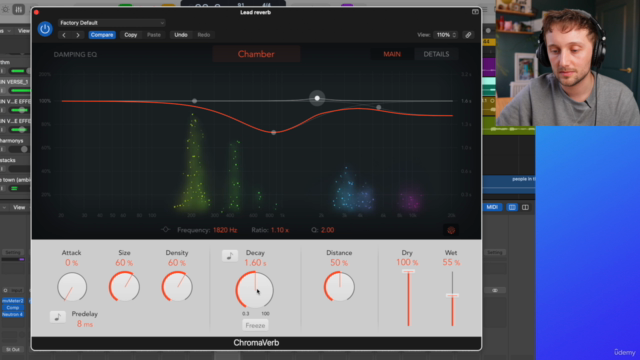
Task: Click the brightness display icon in Logic toolbar
Action: tap(5, 9)
